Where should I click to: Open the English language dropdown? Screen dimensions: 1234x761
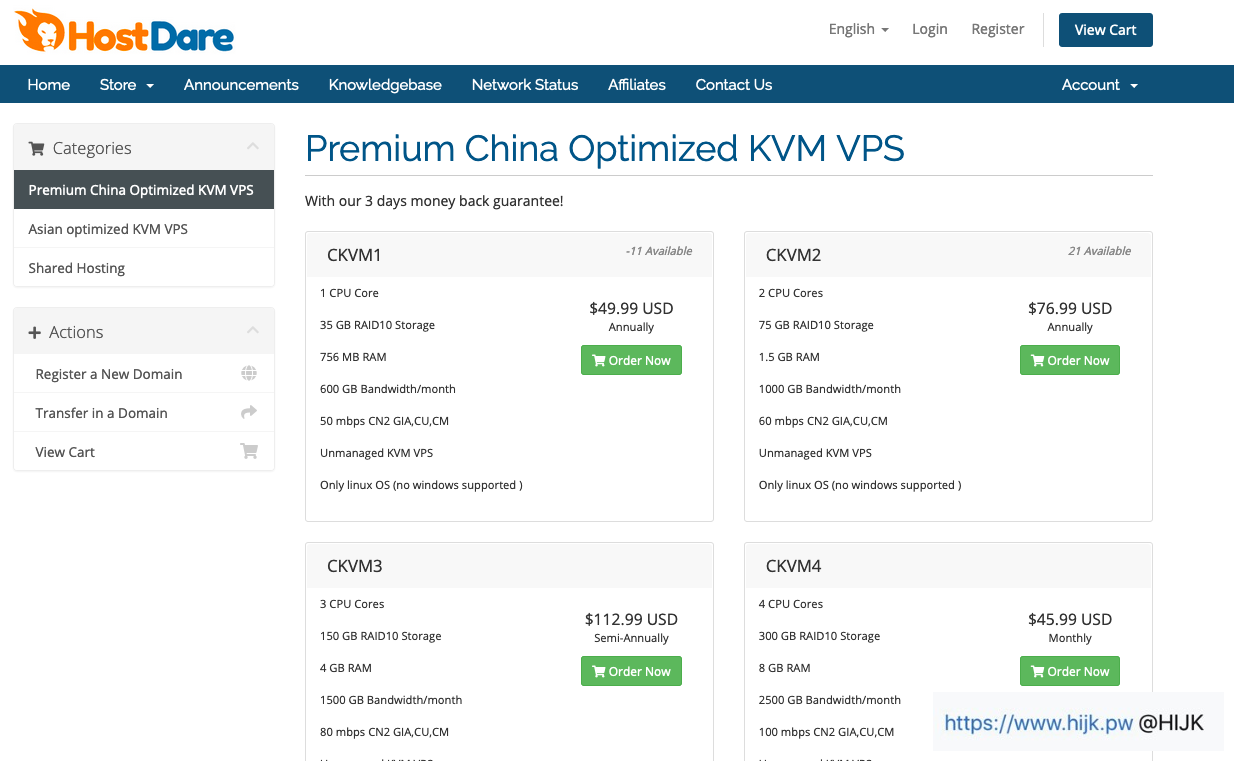pyautogui.click(x=858, y=29)
